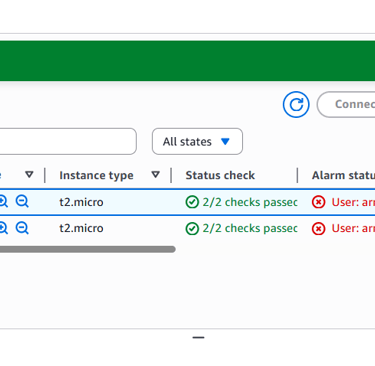Click red alarm error icon, first row
Screen dimensions: 375x366
point(318,202)
